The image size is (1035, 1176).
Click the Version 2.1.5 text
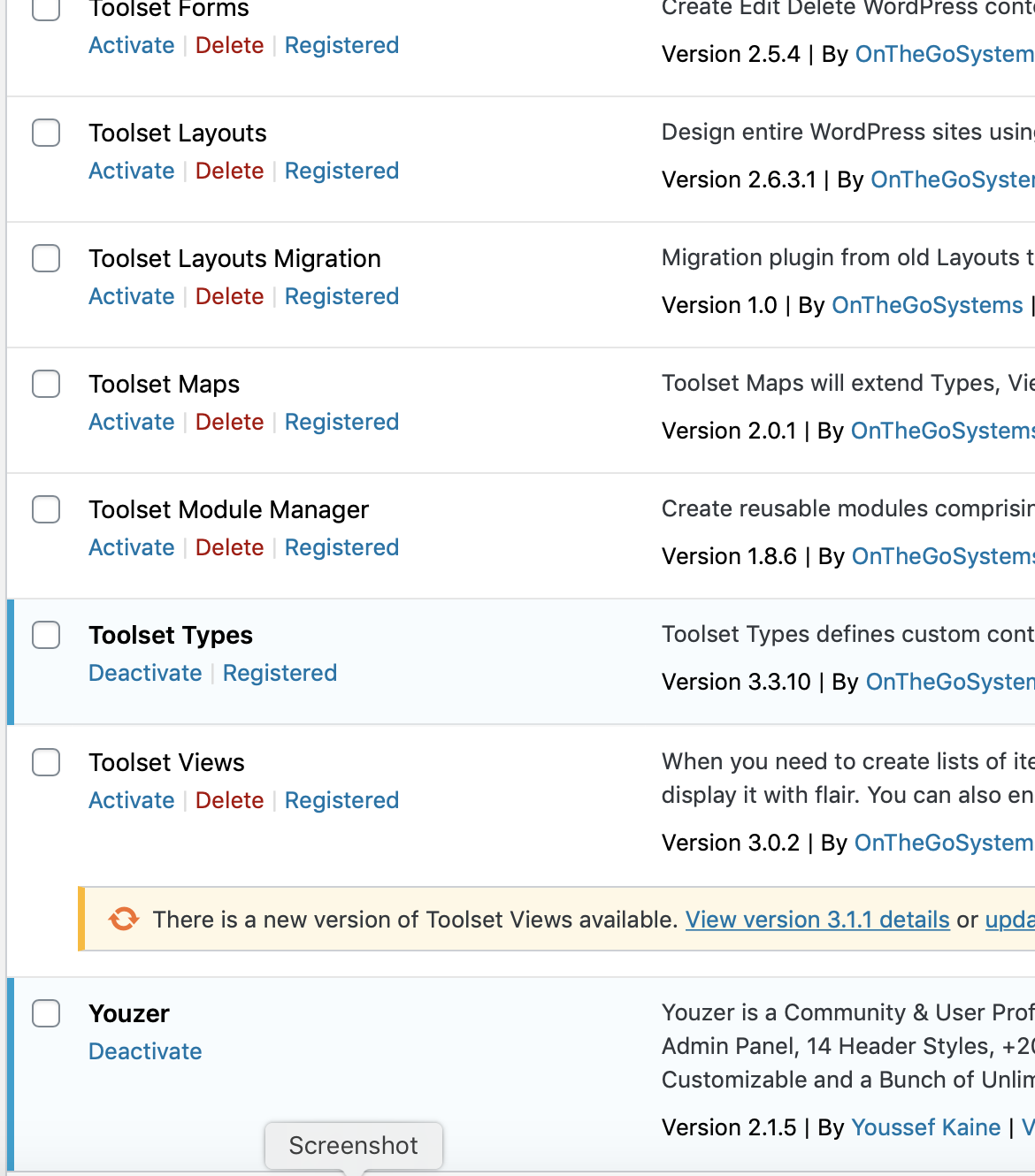tap(729, 1127)
